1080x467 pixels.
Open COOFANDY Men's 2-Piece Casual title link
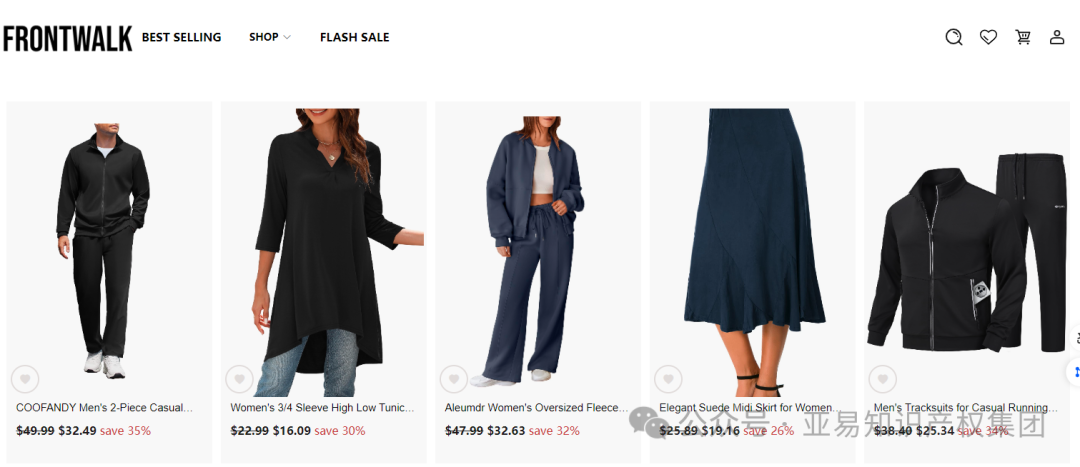click(x=104, y=408)
